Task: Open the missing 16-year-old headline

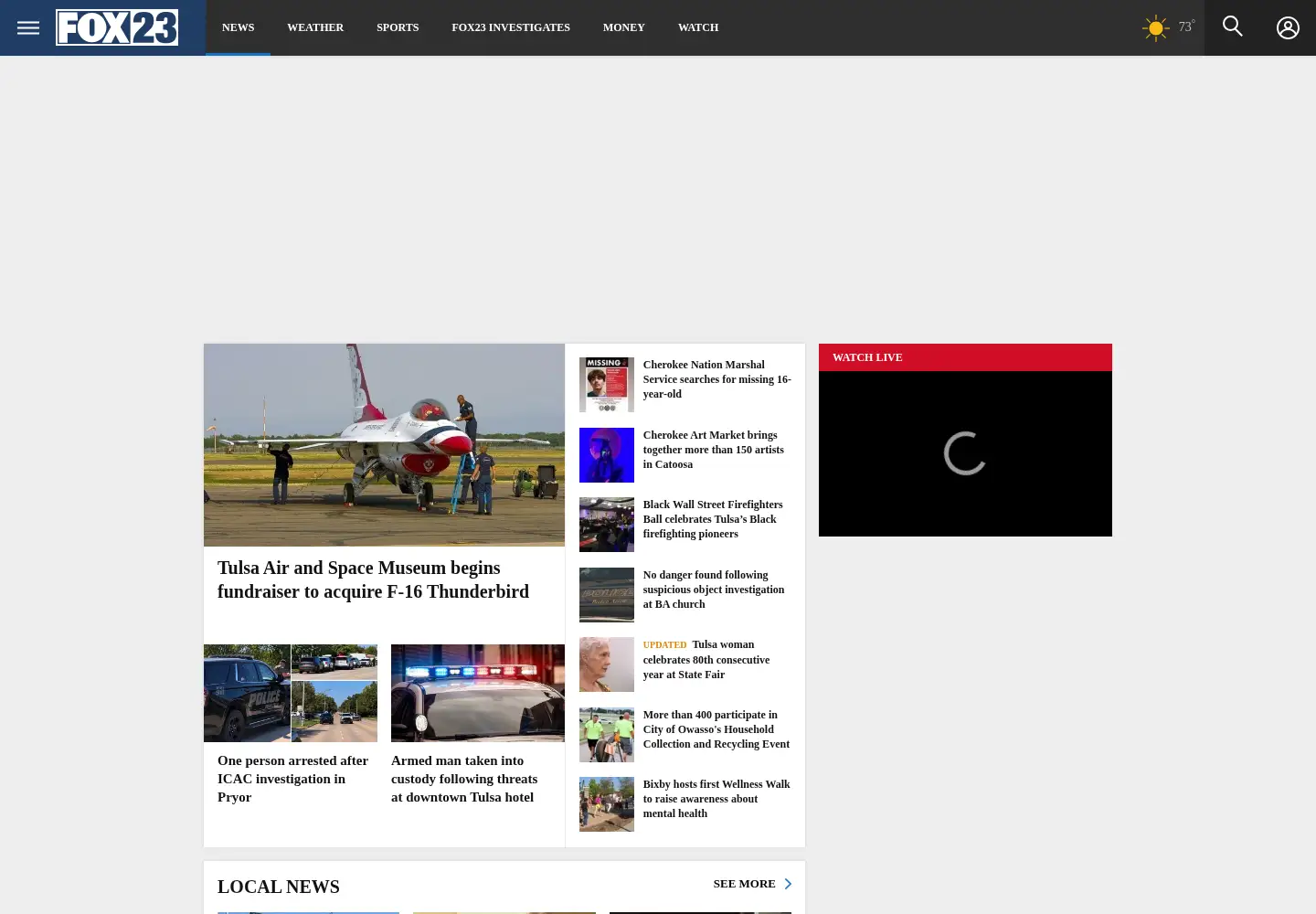Action: tap(716, 379)
